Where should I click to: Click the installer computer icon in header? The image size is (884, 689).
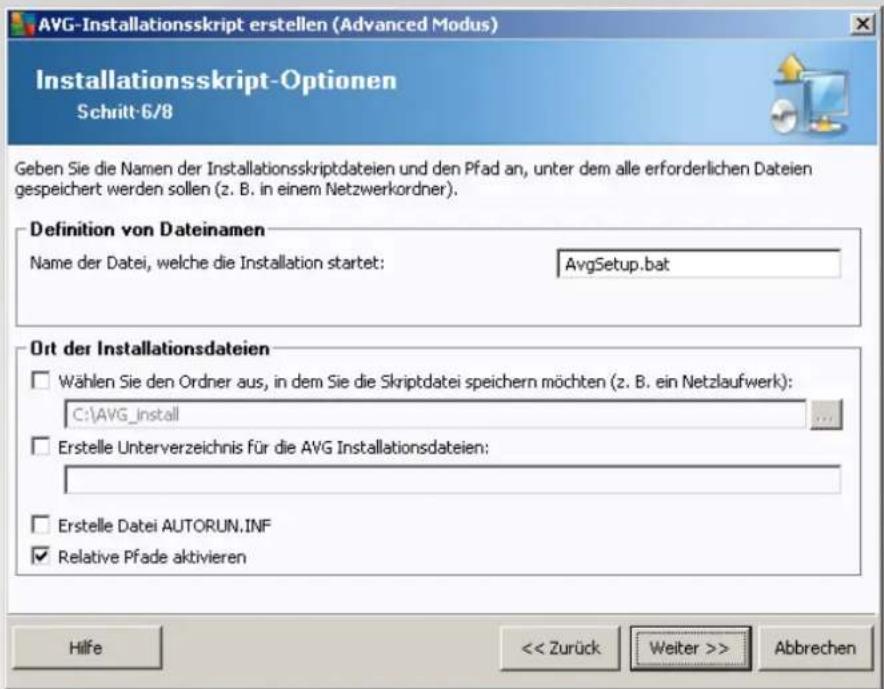809,95
